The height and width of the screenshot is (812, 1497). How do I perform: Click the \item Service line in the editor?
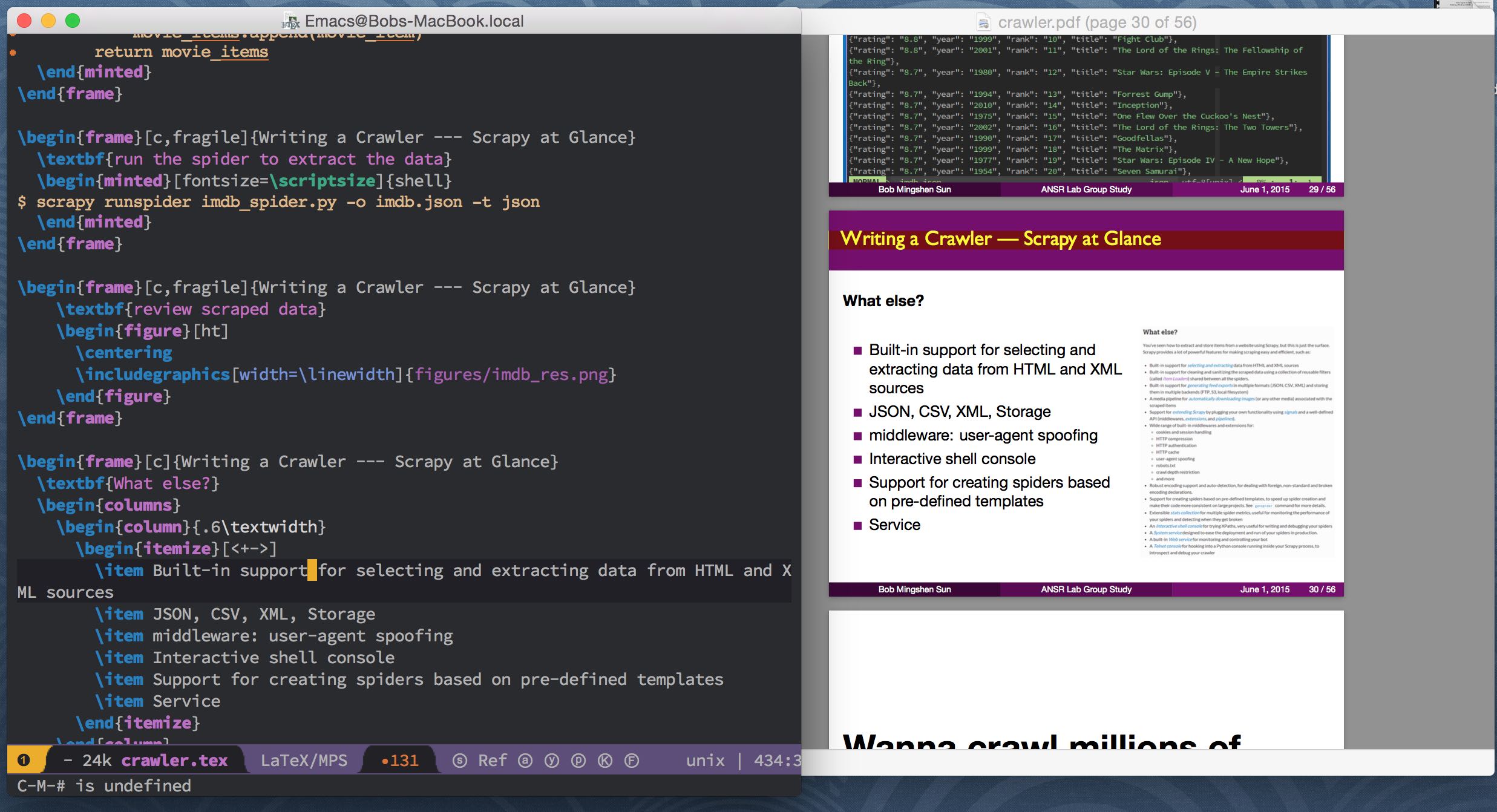(159, 701)
